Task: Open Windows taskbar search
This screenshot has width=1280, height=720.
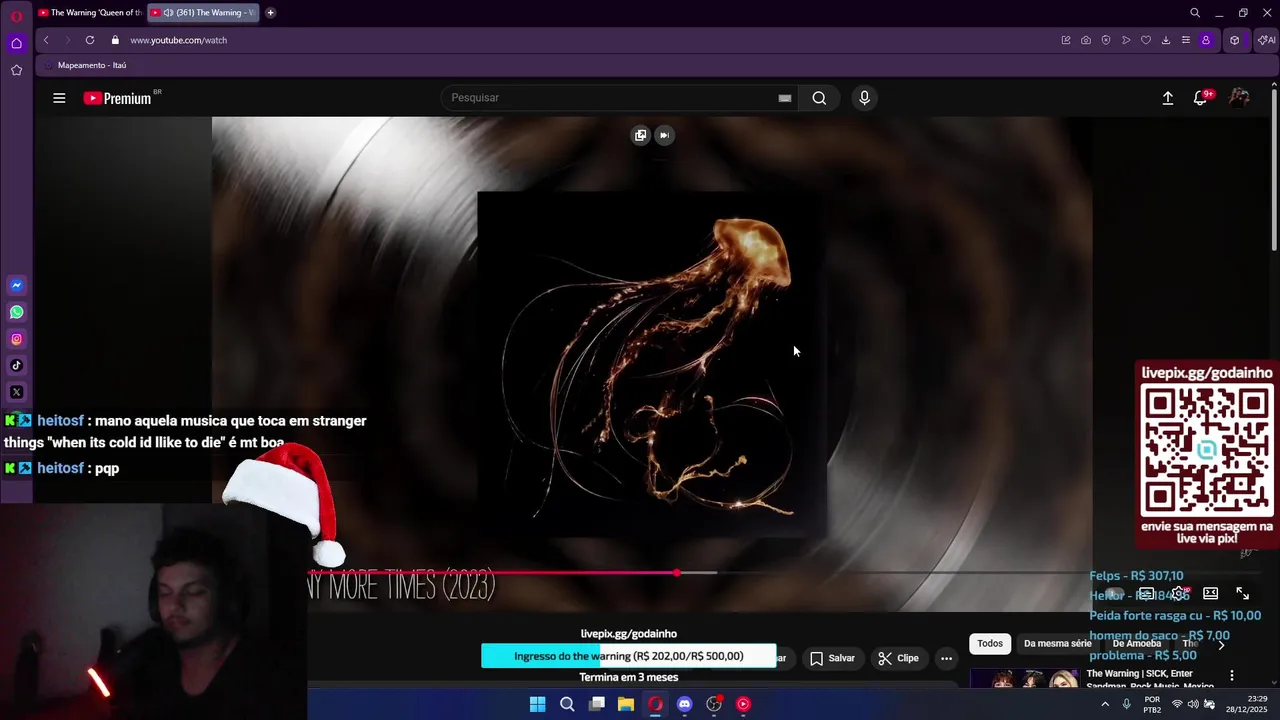Action: [x=567, y=704]
